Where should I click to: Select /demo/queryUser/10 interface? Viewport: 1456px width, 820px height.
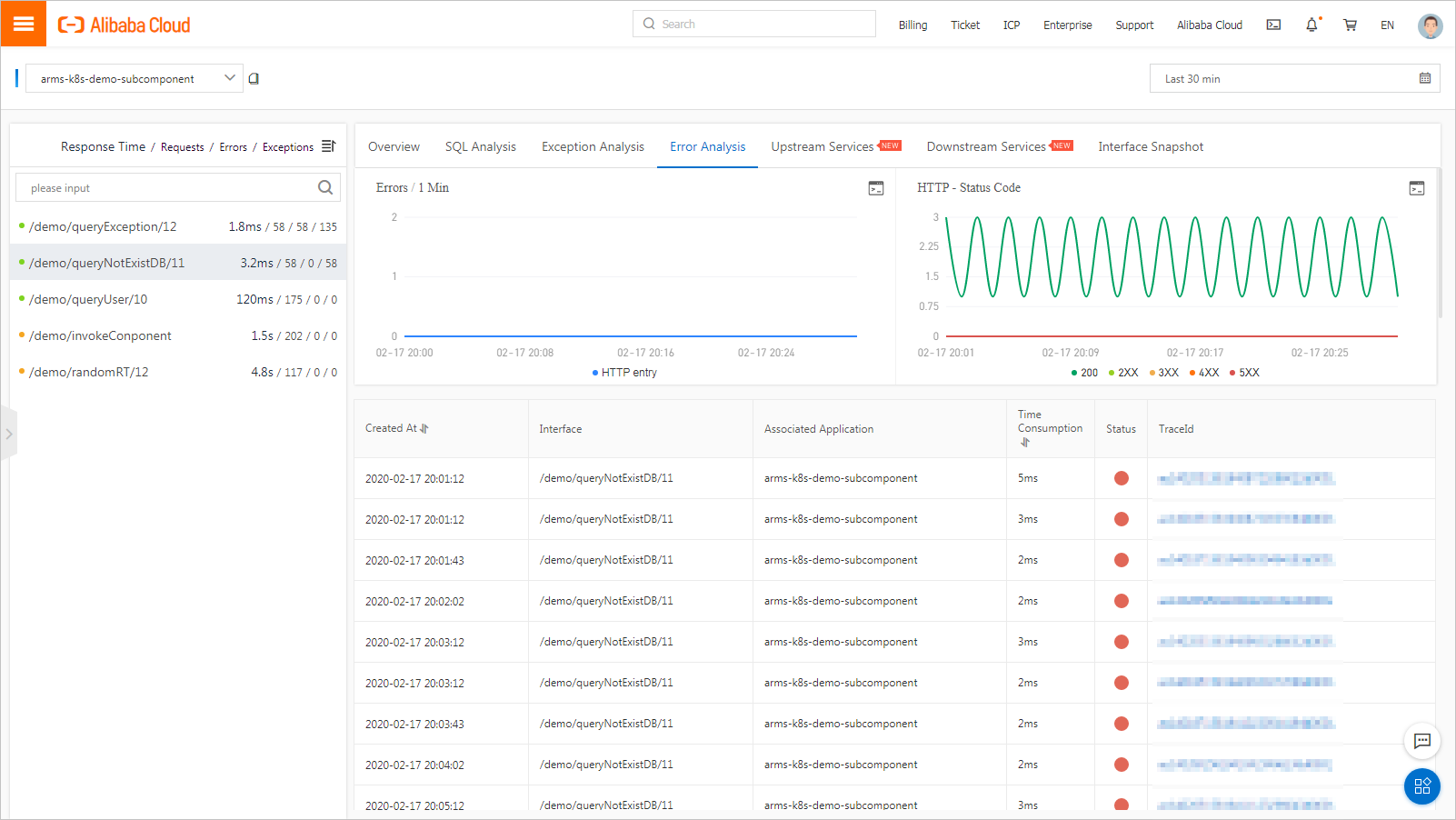point(178,299)
